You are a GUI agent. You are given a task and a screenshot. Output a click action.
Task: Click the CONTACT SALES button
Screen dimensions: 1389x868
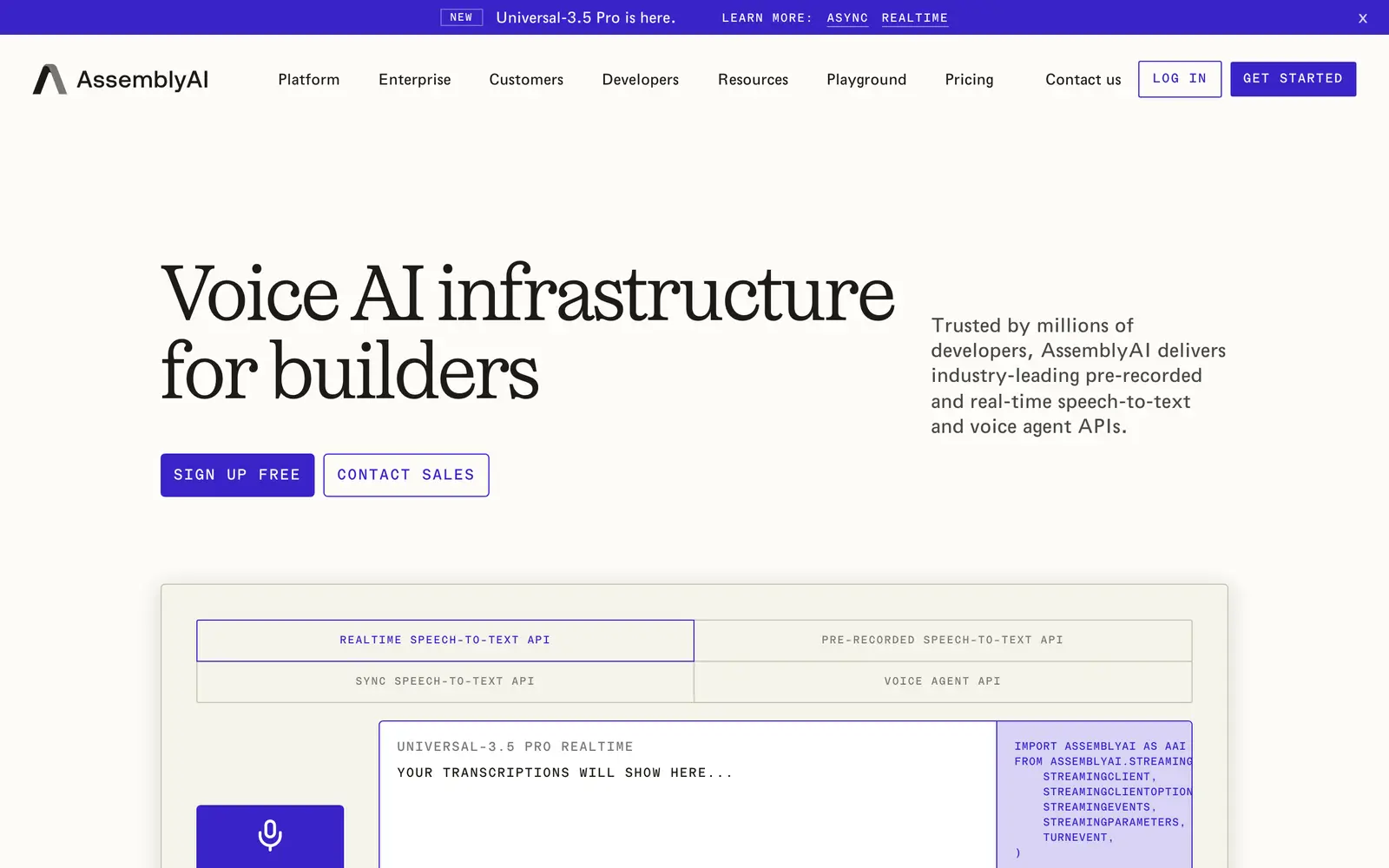pos(406,475)
